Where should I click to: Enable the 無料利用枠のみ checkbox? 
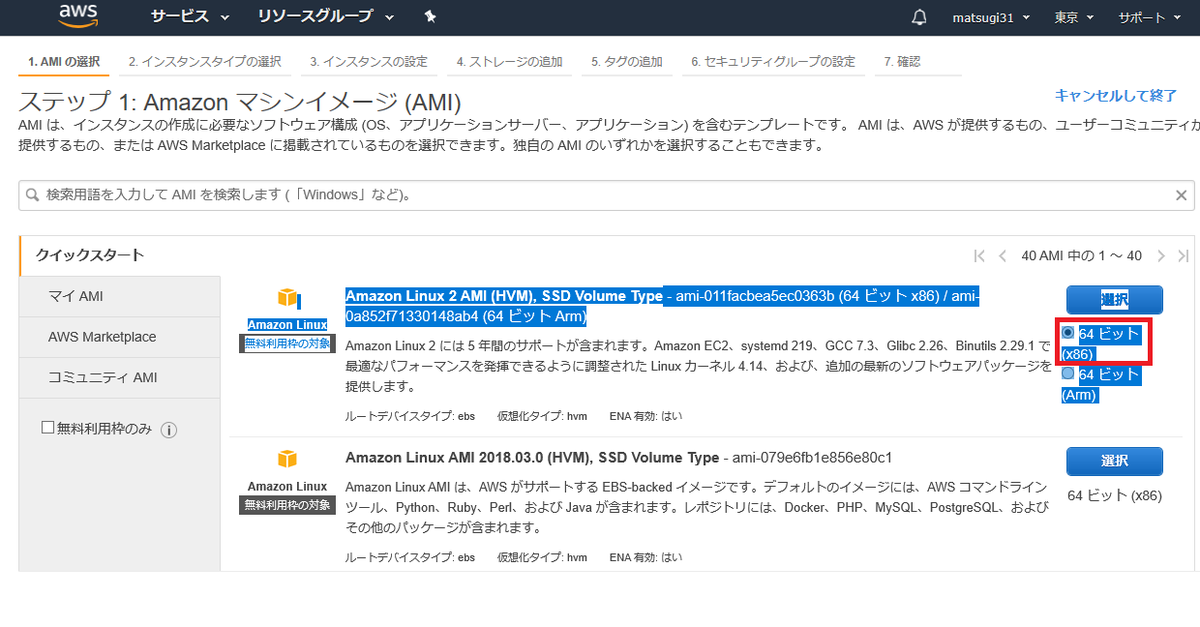coord(47,428)
